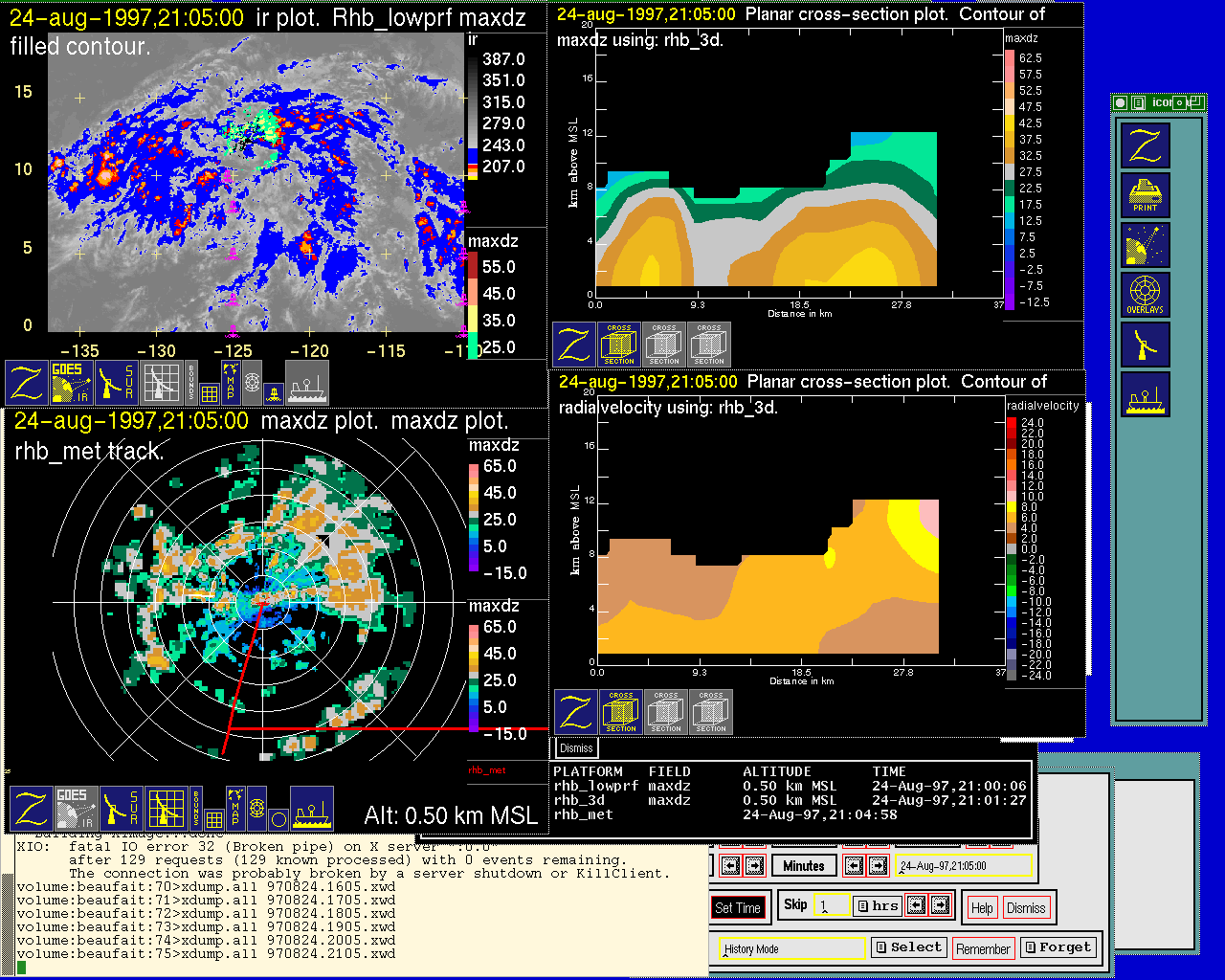Click the date-time input field showing 24-Aug-97,21:05:00
Screen dimensions: 1225x980
pos(965,866)
